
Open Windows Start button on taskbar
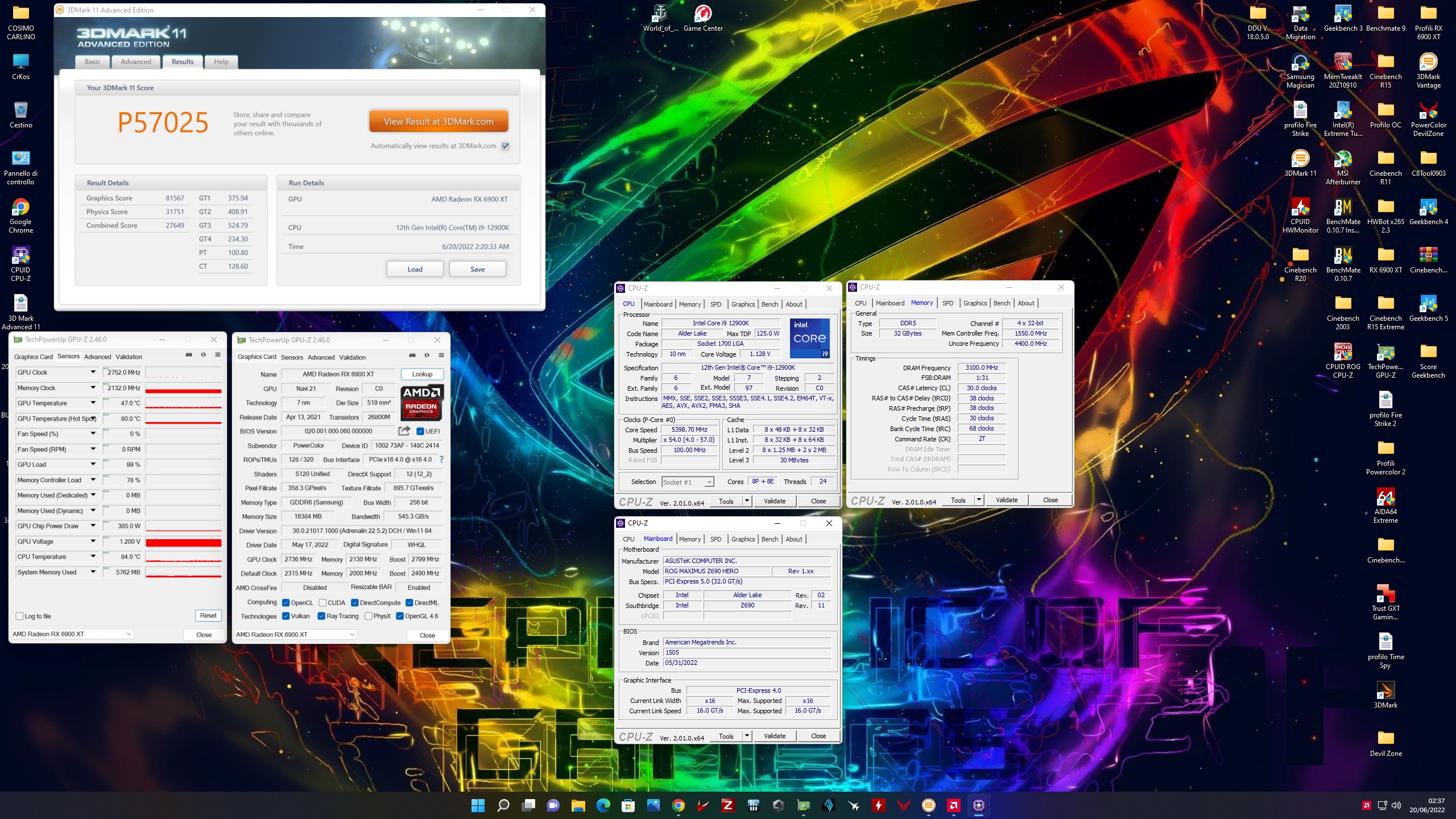478,805
